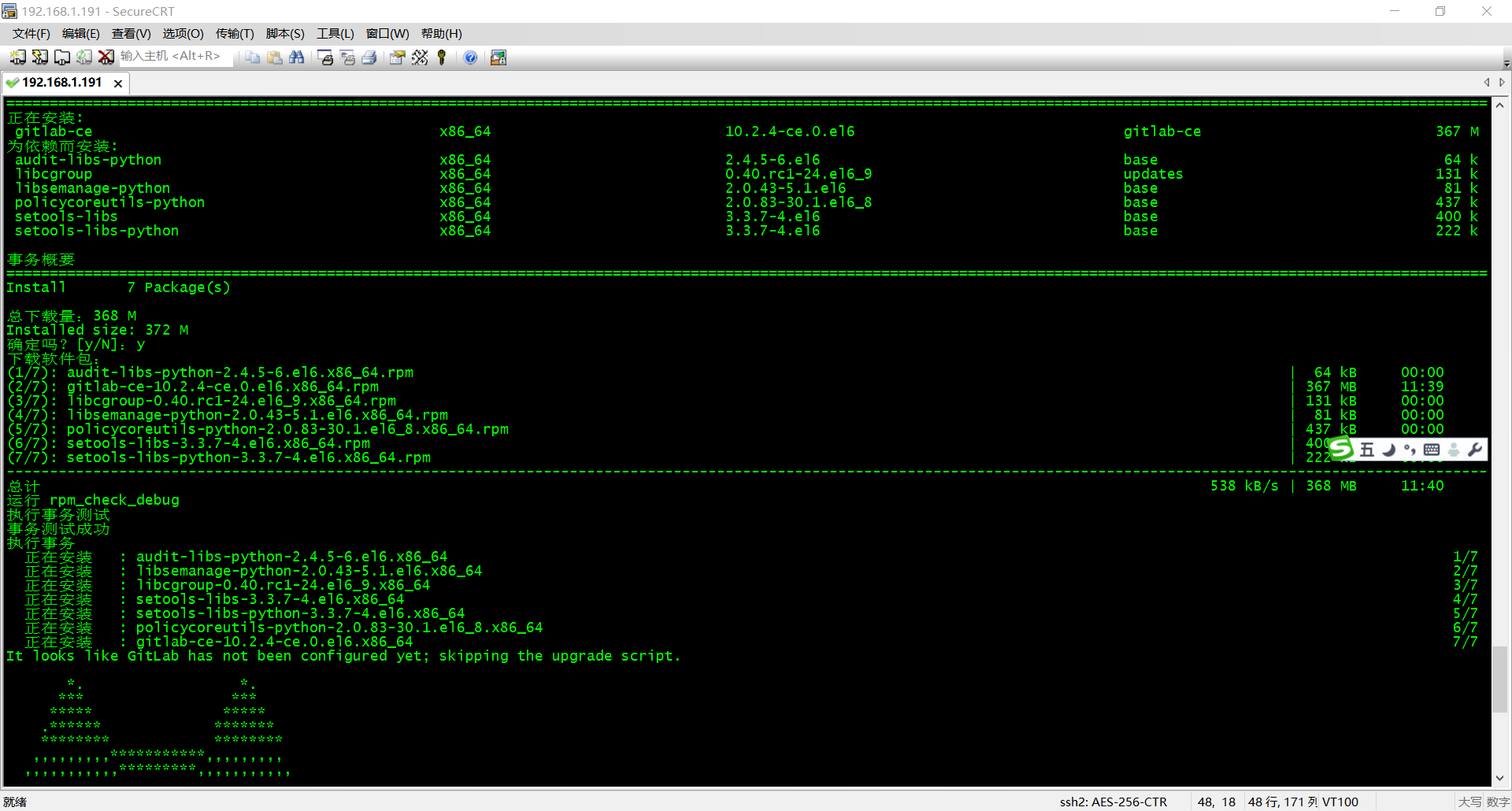
Task: Click the '48, 18' cursor position field
Action: [x=1217, y=802]
